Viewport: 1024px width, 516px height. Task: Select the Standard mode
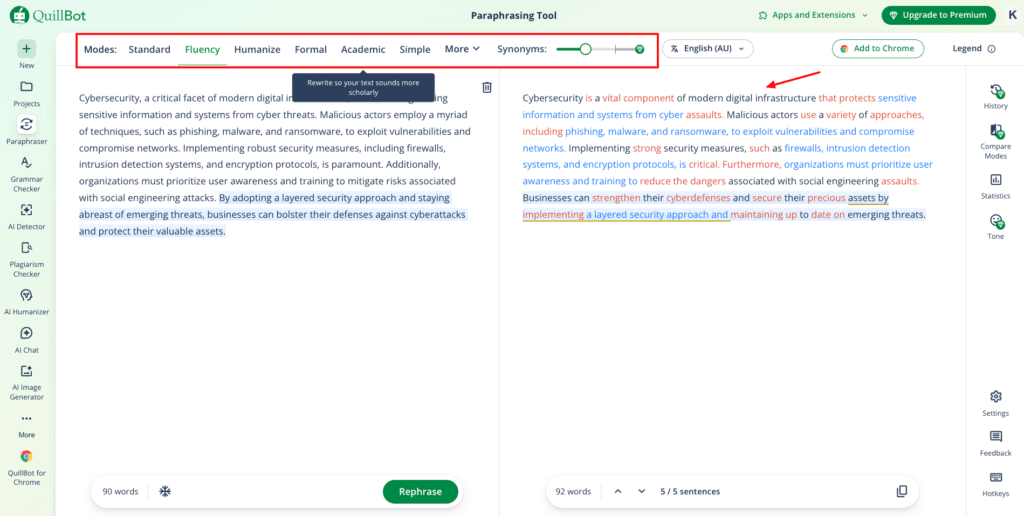click(x=150, y=49)
